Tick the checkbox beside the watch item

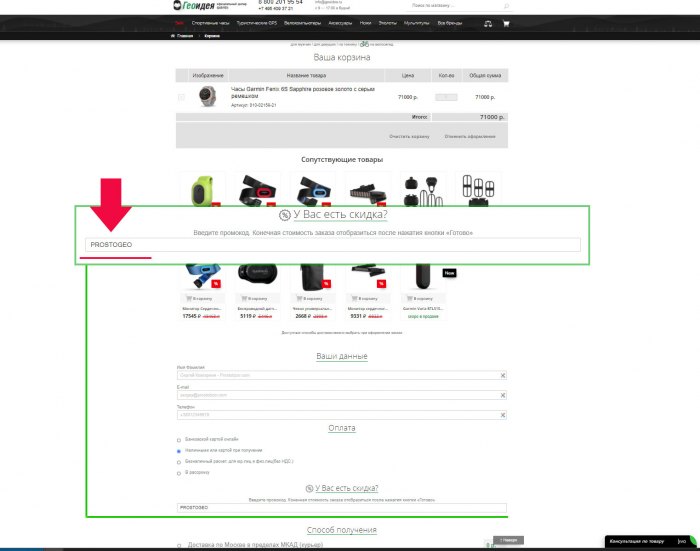pyautogui.click(x=181, y=97)
